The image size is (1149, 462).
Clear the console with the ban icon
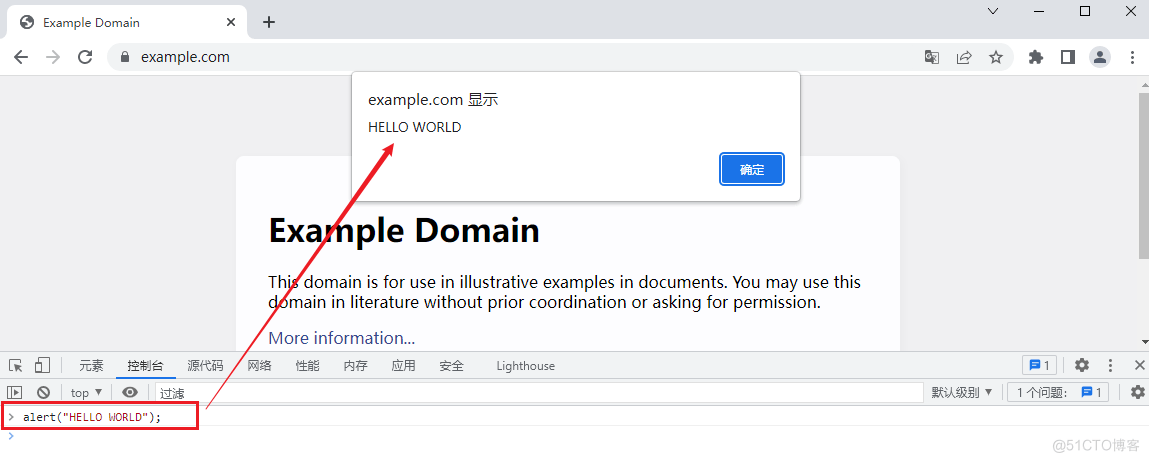point(43,392)
